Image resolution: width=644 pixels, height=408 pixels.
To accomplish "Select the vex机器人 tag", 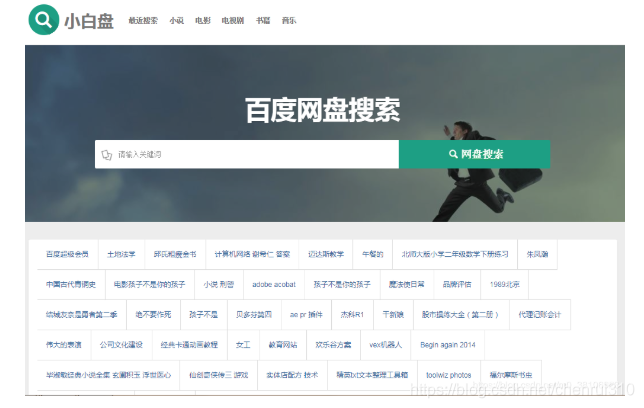I will pos(385,345).
